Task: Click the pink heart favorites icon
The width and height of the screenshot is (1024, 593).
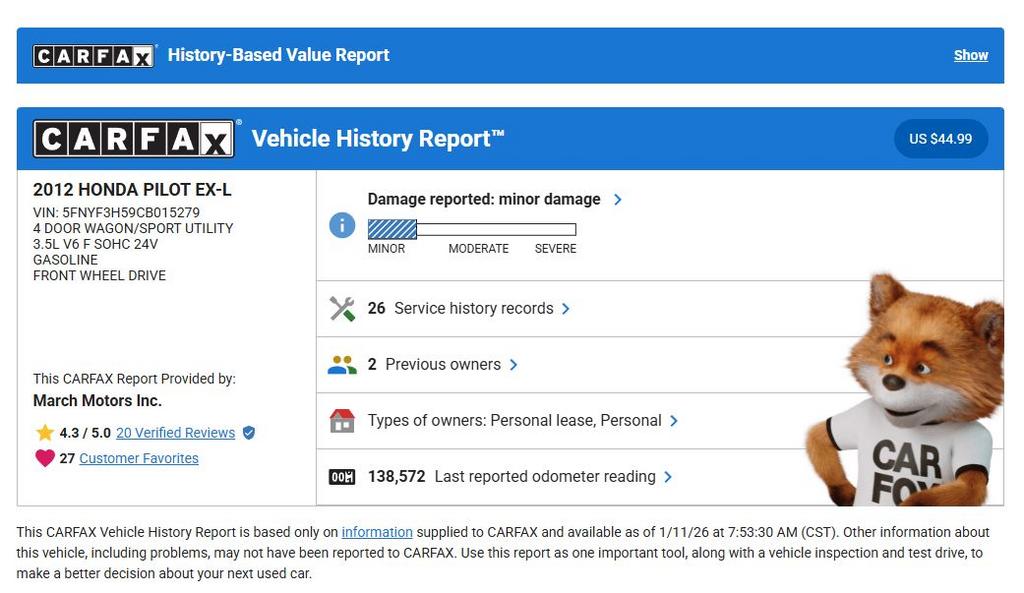Action: click(x=45, y=458)
